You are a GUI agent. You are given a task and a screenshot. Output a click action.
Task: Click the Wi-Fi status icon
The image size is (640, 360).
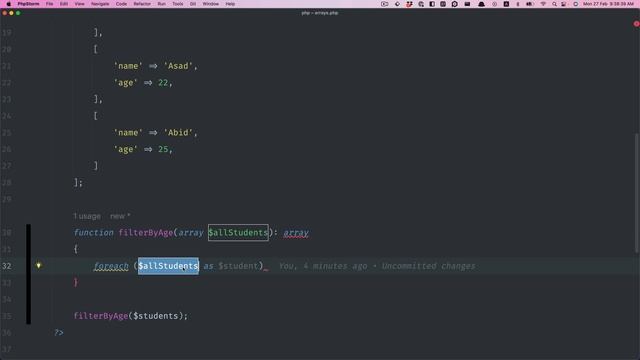click(x=543, y=4)
